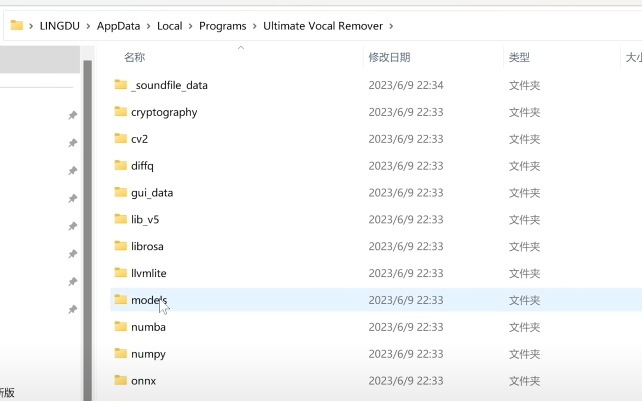Sort by the 类型 column header
642x401 pixels.
pos(519,57)
